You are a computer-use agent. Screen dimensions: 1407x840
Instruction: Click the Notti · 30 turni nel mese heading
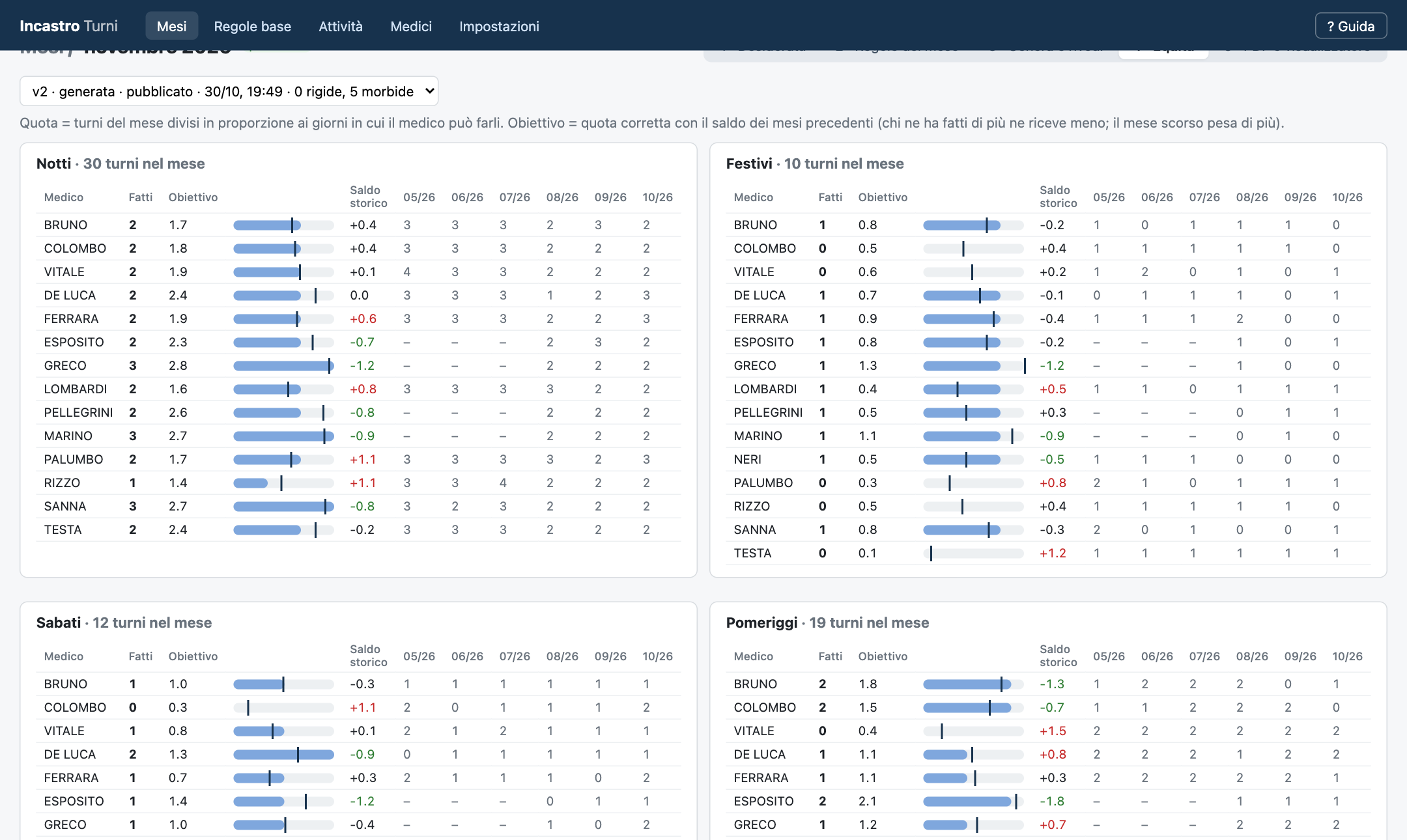click(121, 163)
